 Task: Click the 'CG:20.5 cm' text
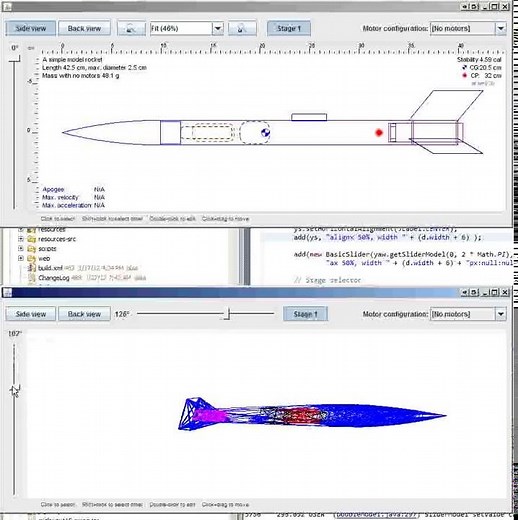485,68
